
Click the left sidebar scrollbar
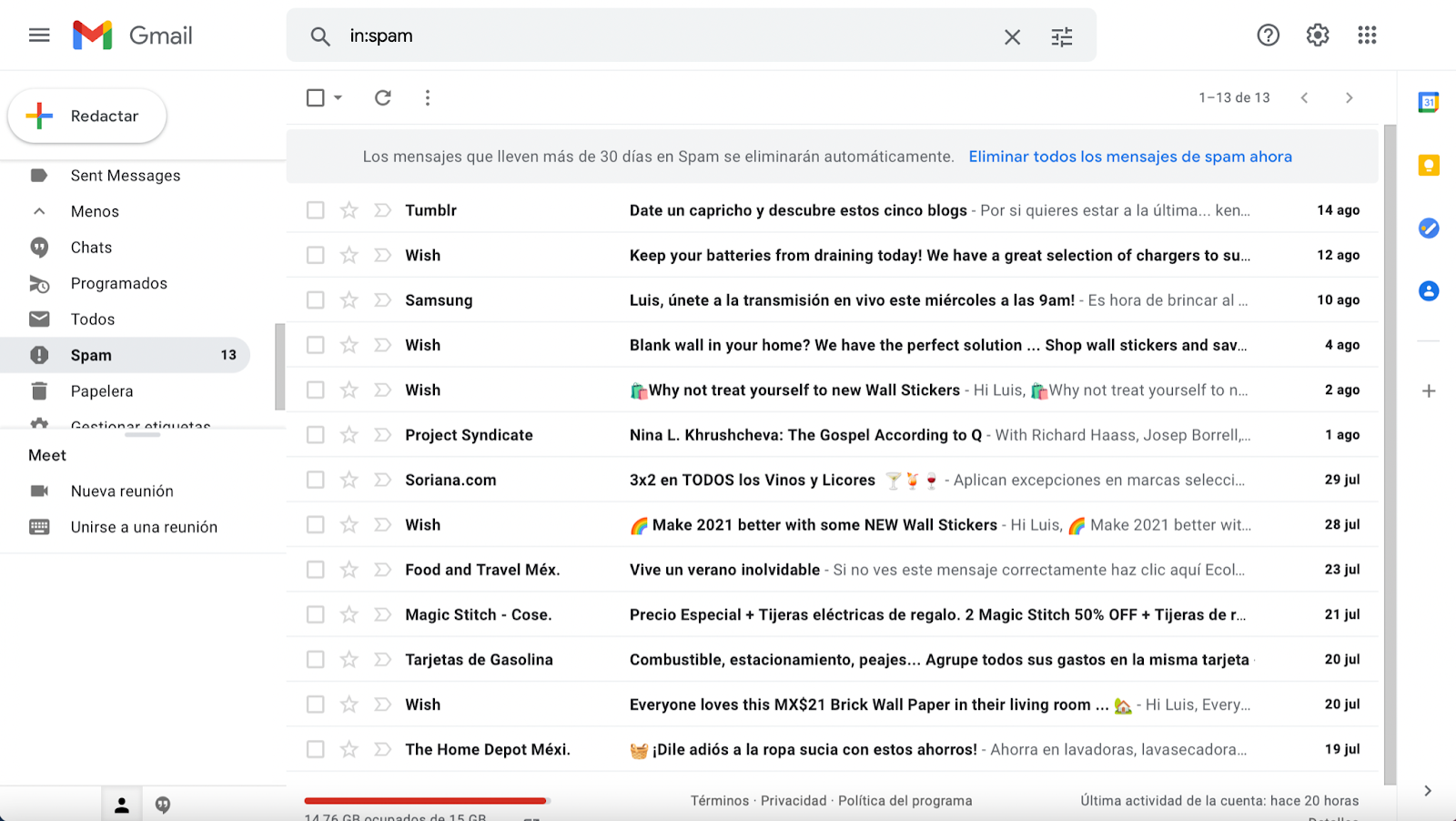click(279, 367)
